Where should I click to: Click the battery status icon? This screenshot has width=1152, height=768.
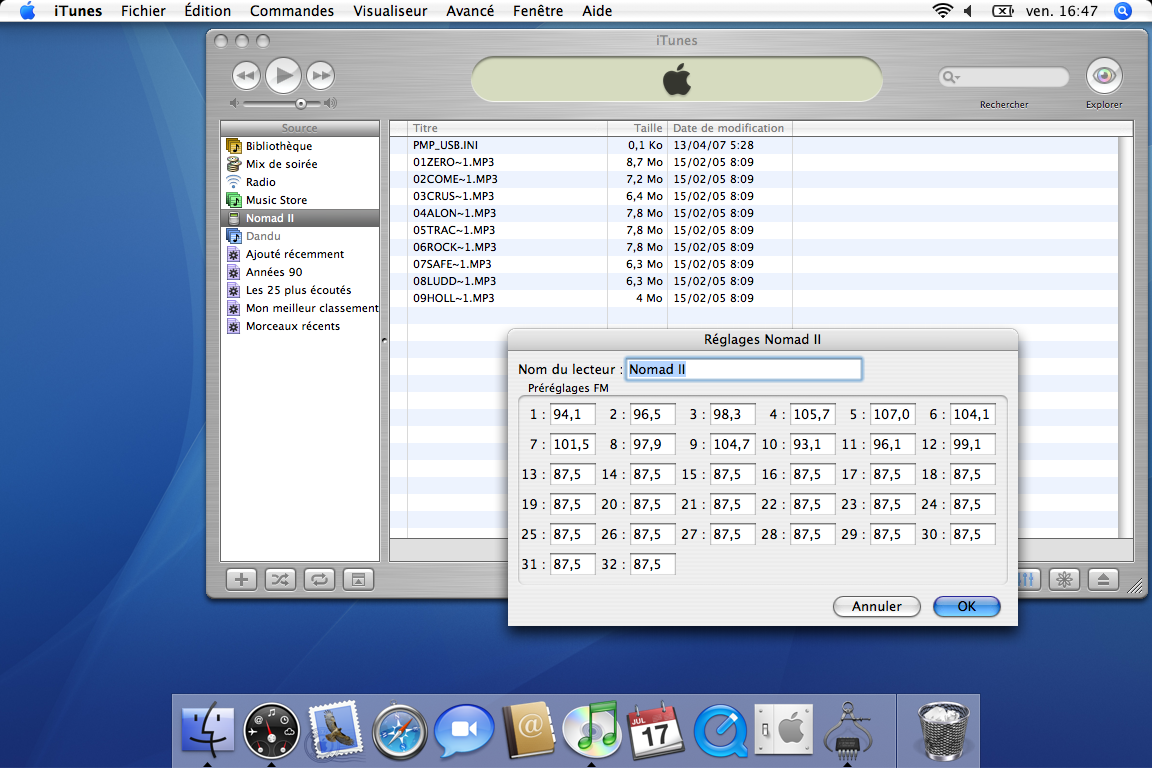click(1003, 11)
